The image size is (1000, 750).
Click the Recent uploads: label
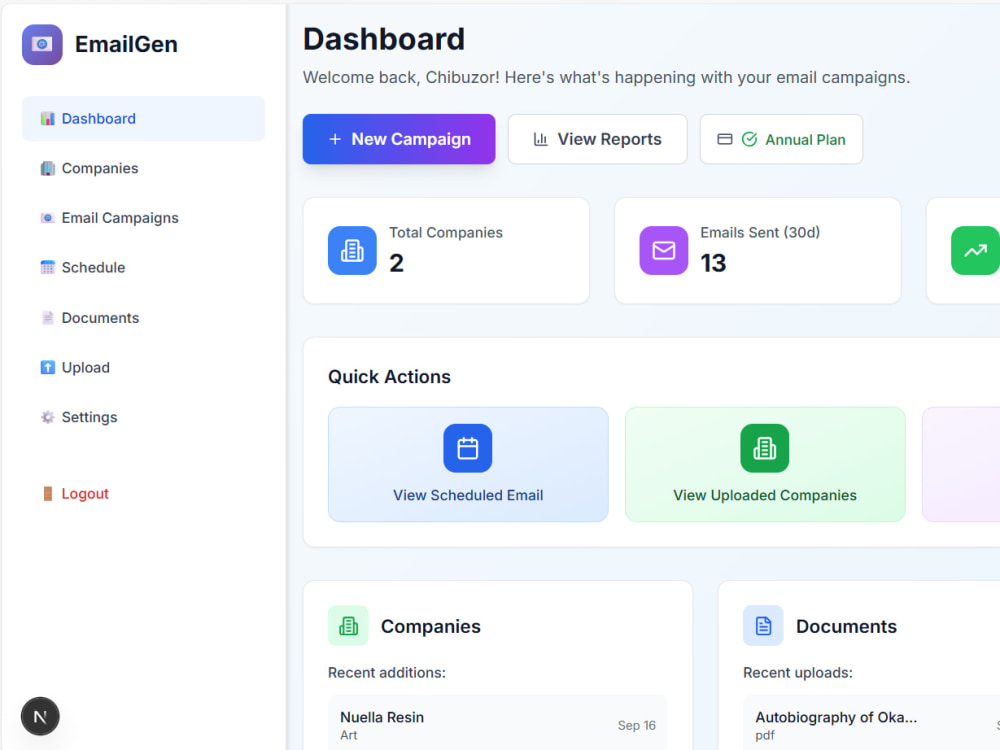point(798,672)
